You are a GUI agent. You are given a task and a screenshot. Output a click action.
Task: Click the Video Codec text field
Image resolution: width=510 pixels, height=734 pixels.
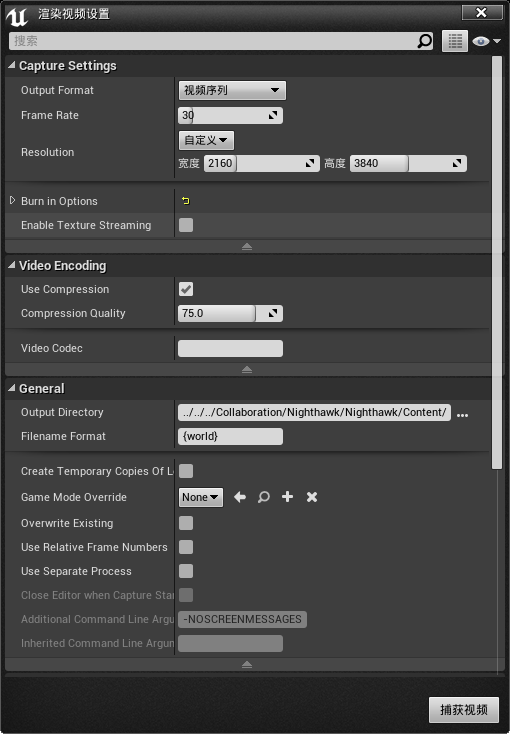(230, 348)
